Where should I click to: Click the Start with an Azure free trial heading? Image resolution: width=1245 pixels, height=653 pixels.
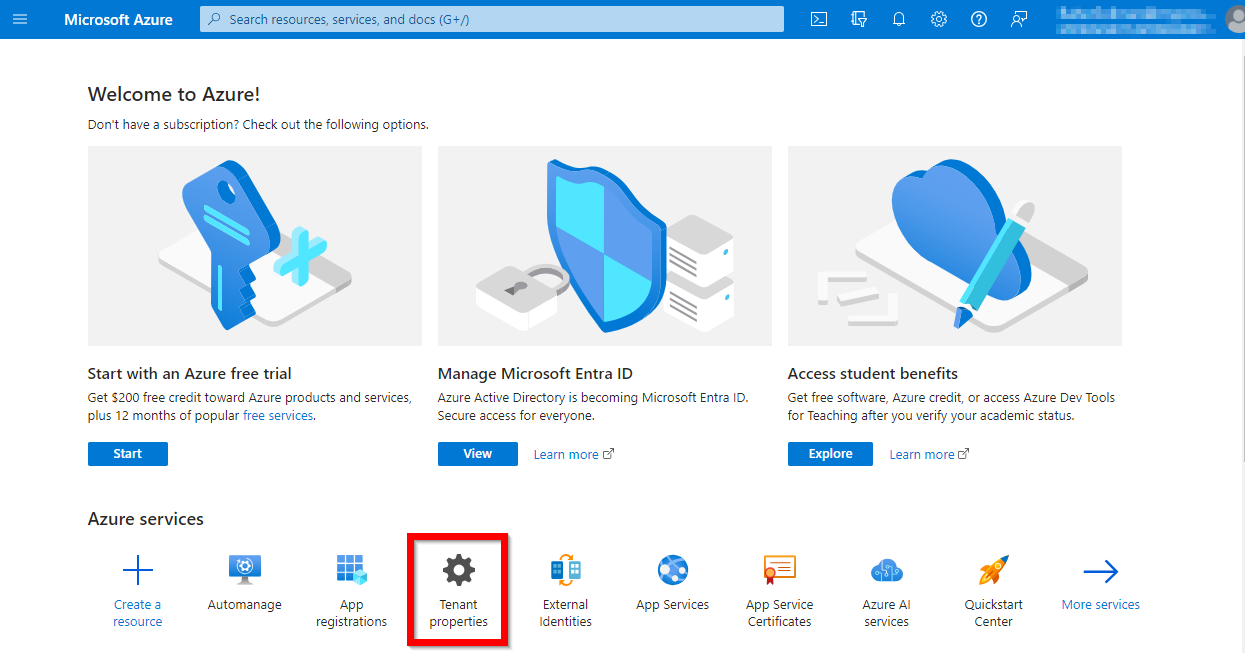190,374
